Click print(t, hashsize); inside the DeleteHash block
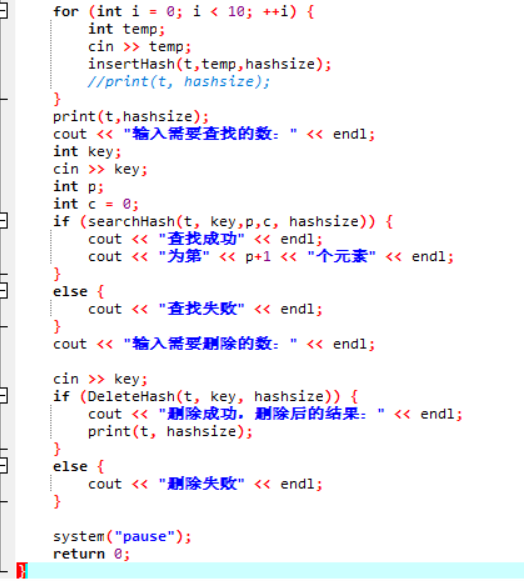524x581 pixels. [x=170, y=432]
